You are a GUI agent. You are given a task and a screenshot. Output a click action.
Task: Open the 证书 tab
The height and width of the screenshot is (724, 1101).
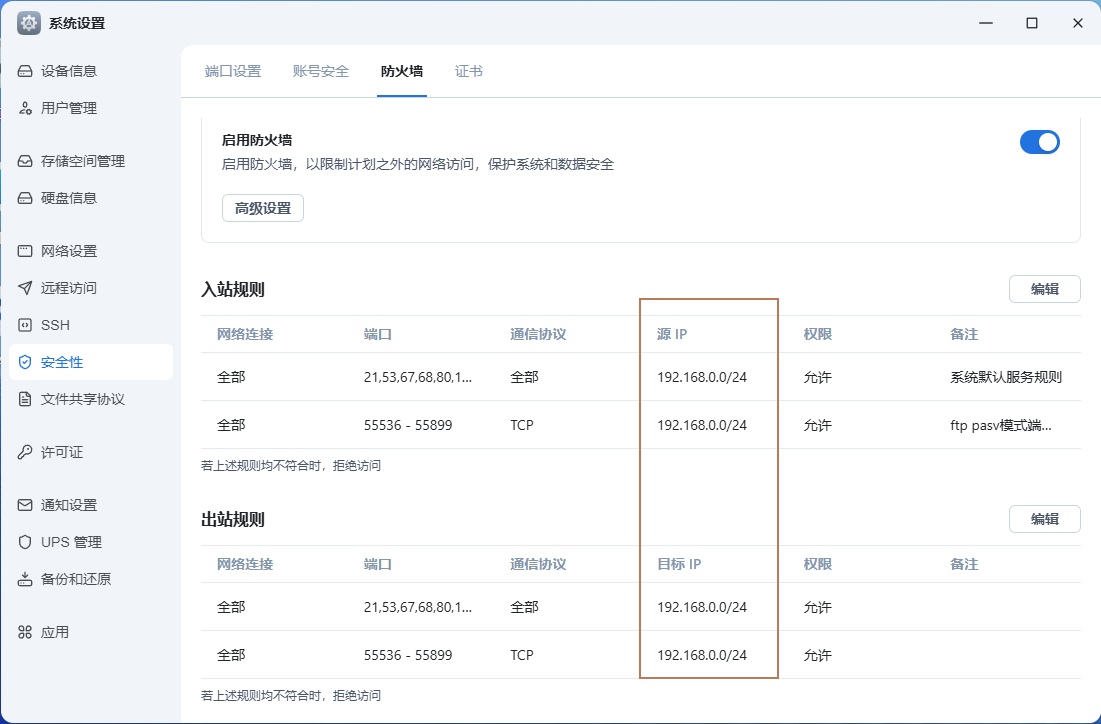pos(469,71)
